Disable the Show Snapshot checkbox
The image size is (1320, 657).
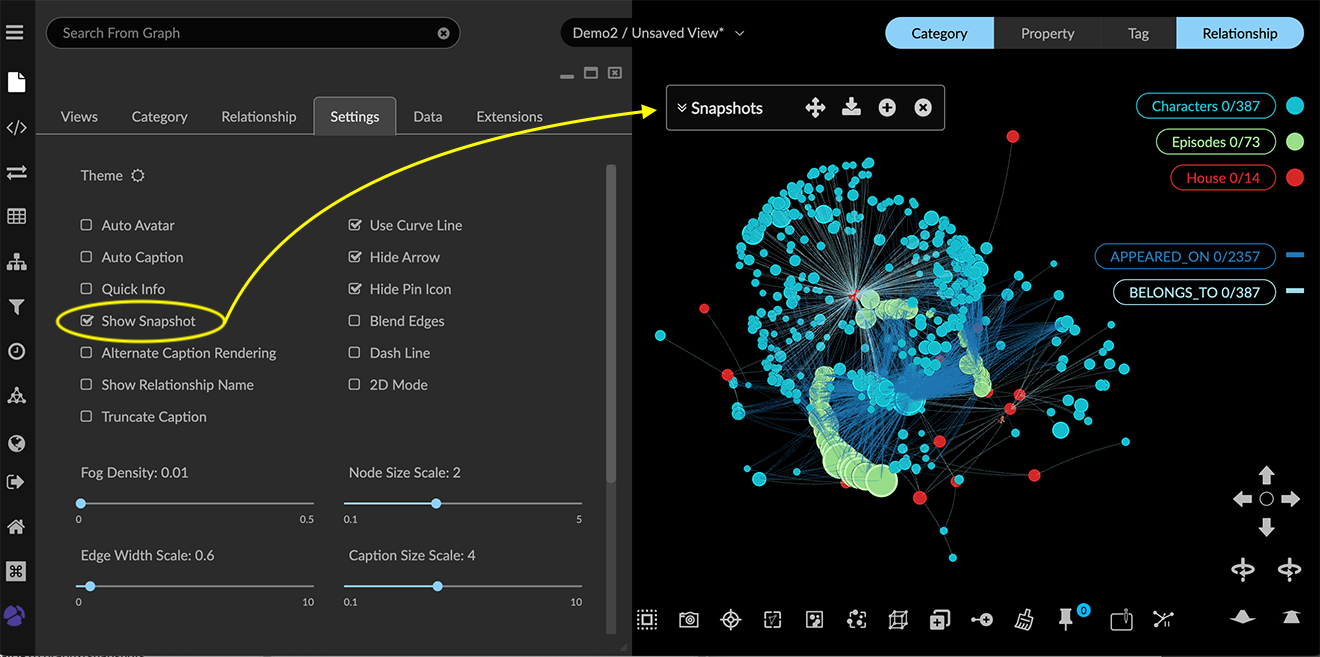pos(87,321)
